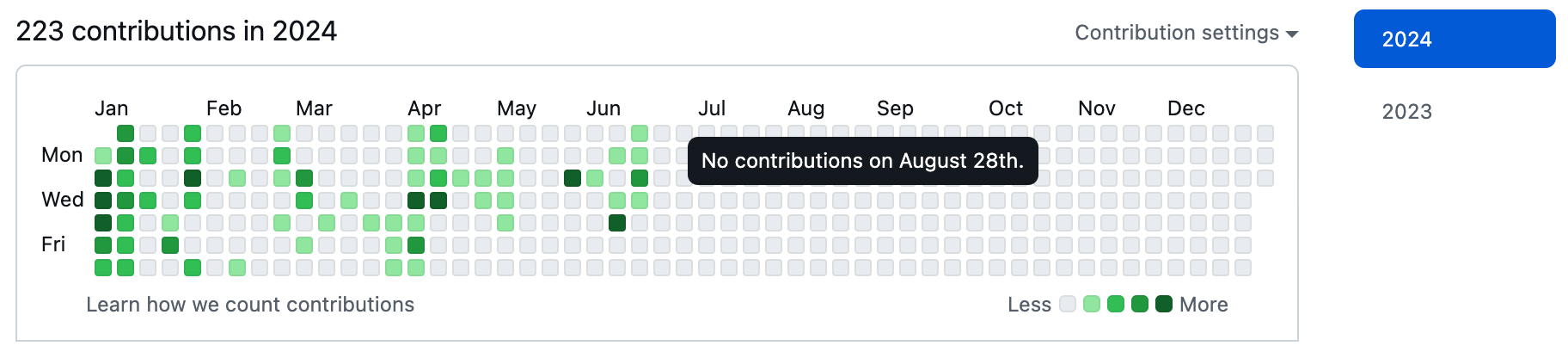Click the gray legend swatch next to Less

pos(1068,304)
